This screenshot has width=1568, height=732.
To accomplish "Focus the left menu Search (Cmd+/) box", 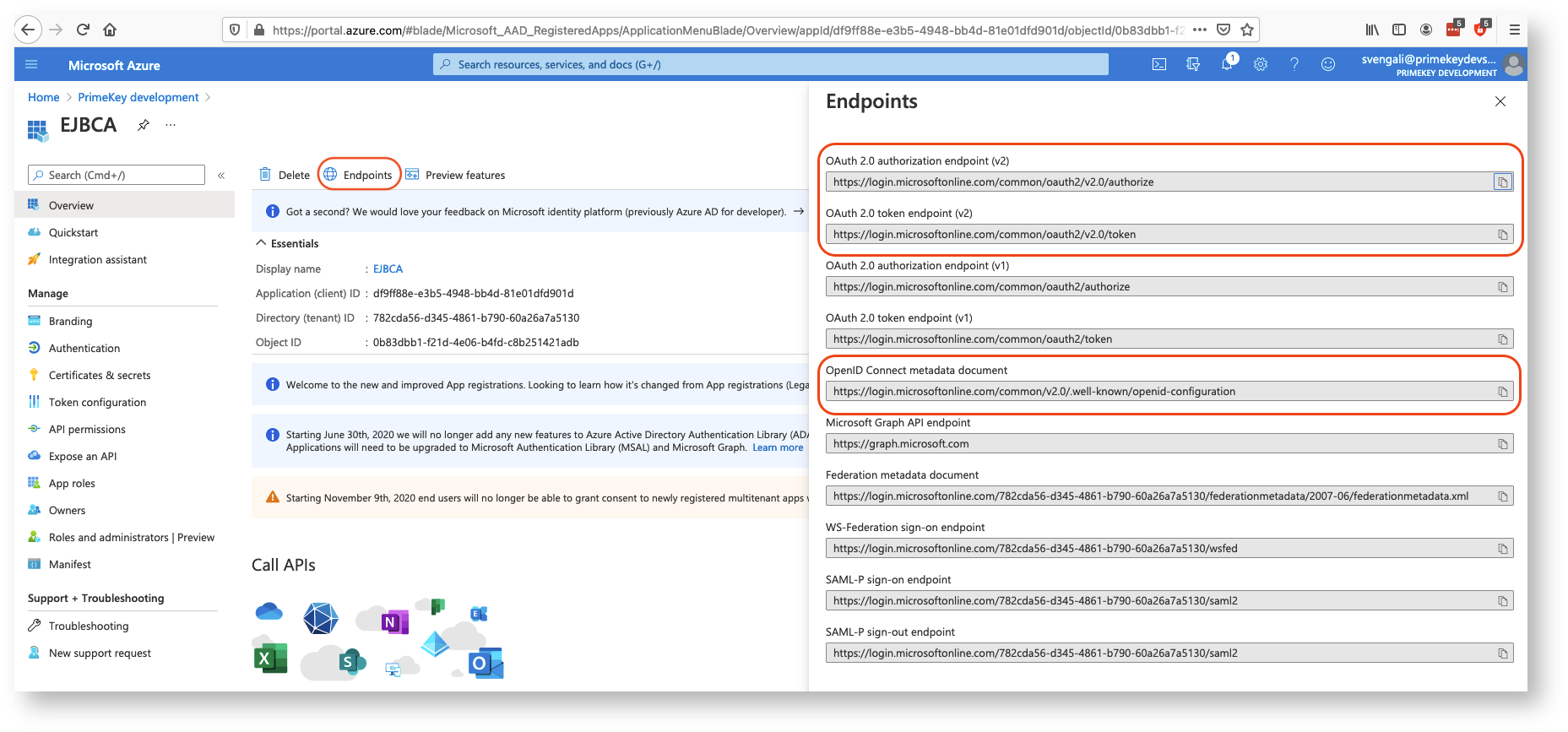I will 117,175.
